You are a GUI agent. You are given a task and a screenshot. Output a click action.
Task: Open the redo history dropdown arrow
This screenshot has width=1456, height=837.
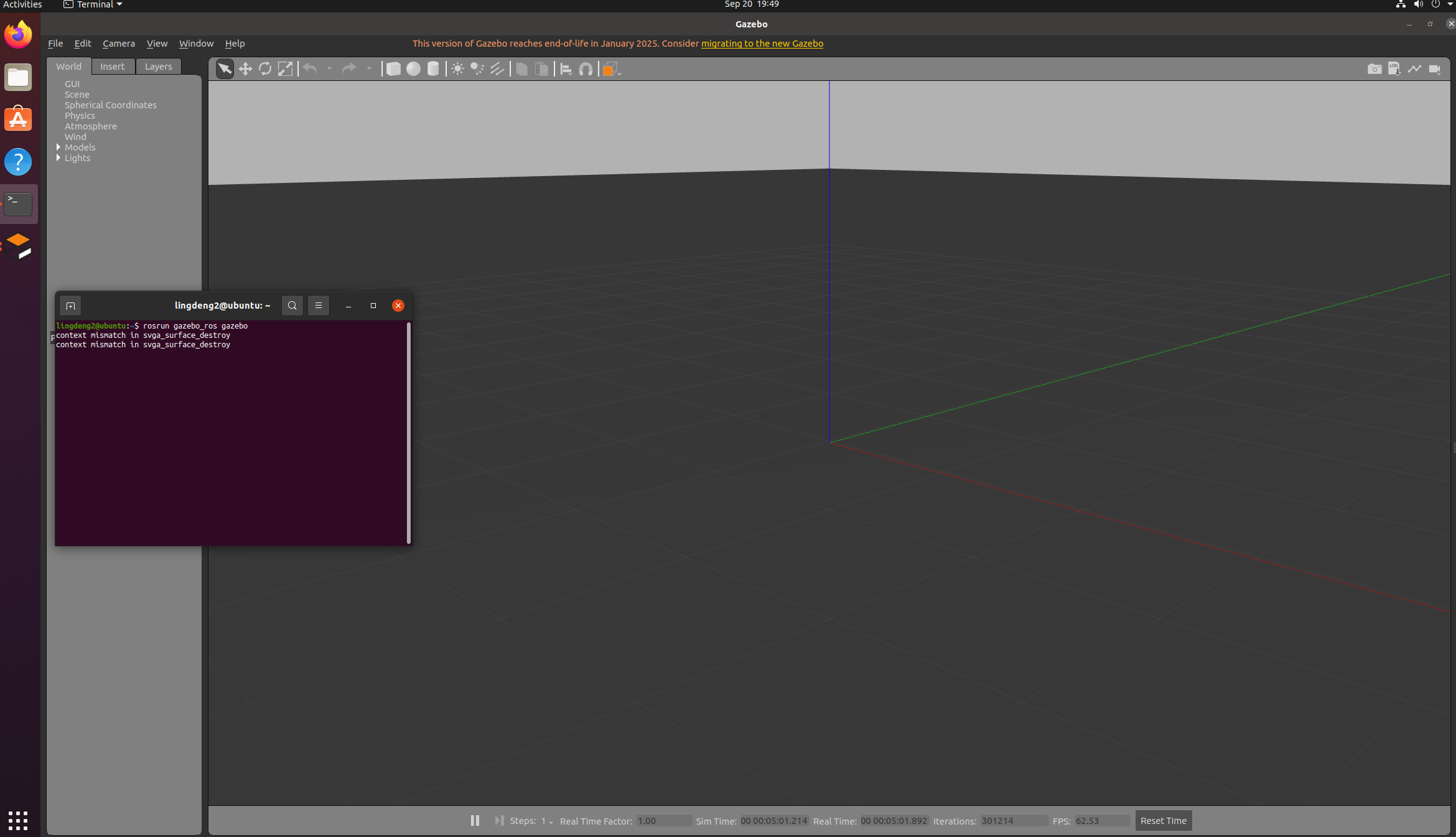coord(369,69)
